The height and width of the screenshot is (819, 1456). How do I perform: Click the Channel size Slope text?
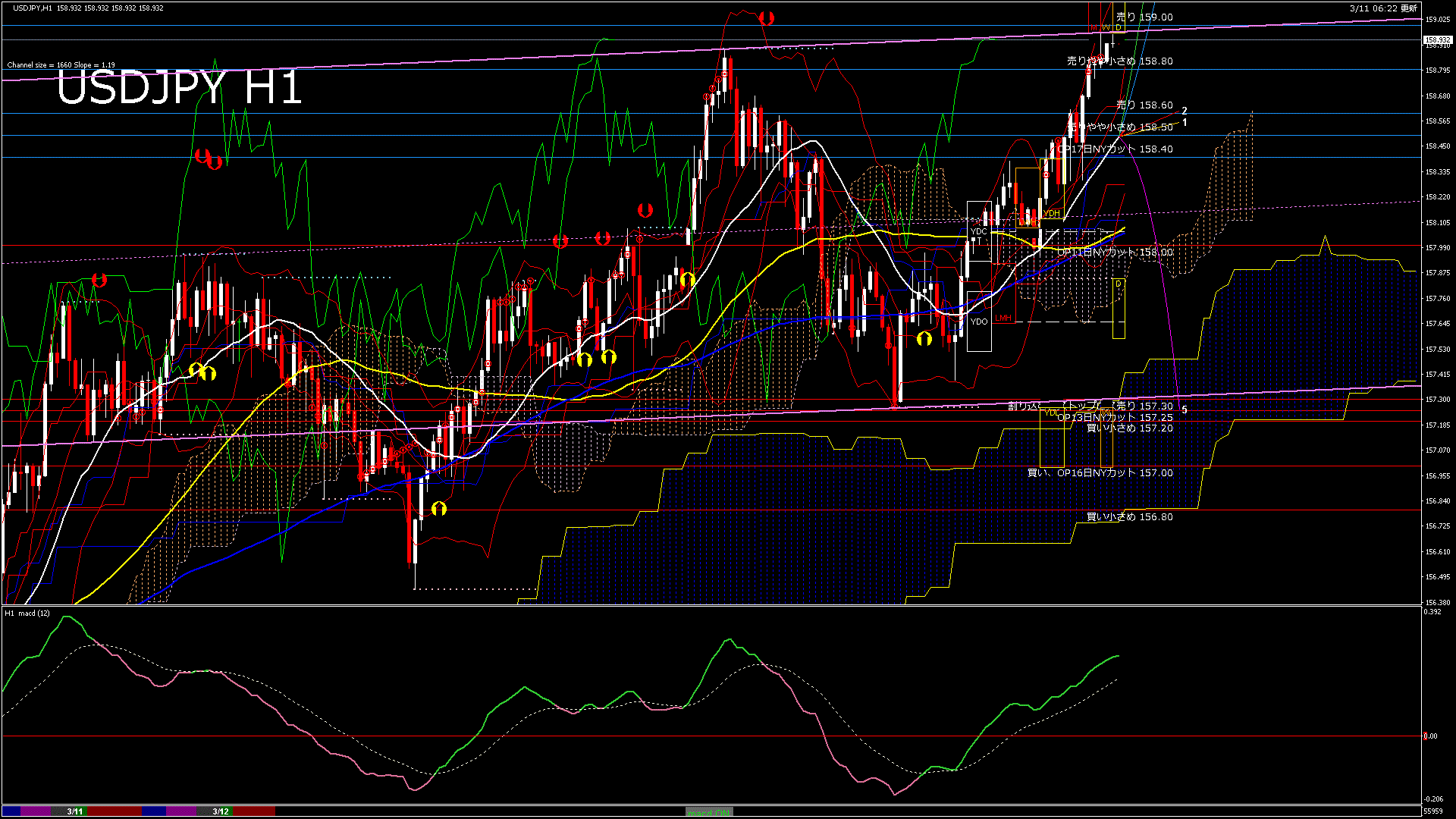(61, 65)
